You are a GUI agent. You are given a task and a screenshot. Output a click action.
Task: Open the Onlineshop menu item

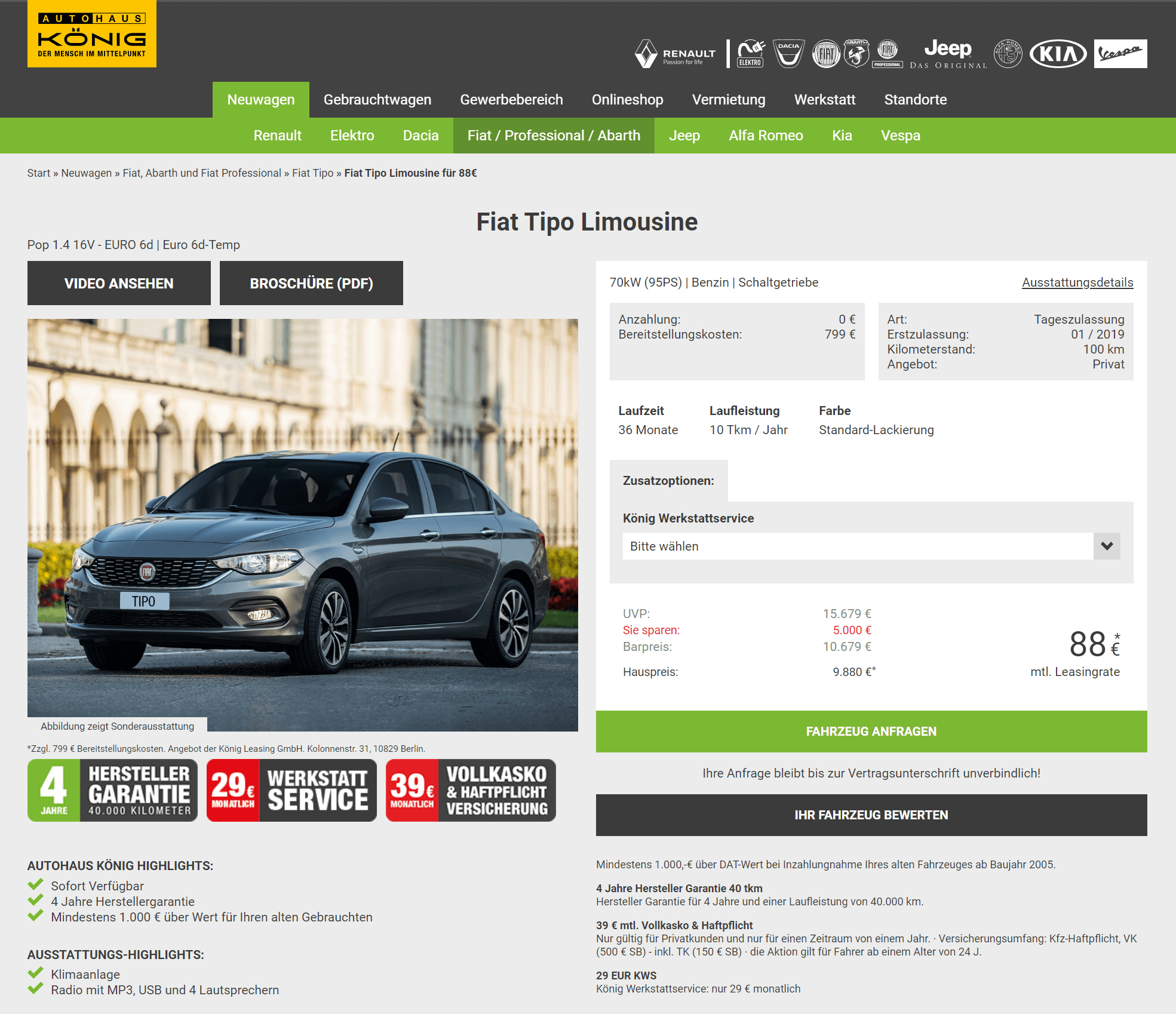point(628,100)
